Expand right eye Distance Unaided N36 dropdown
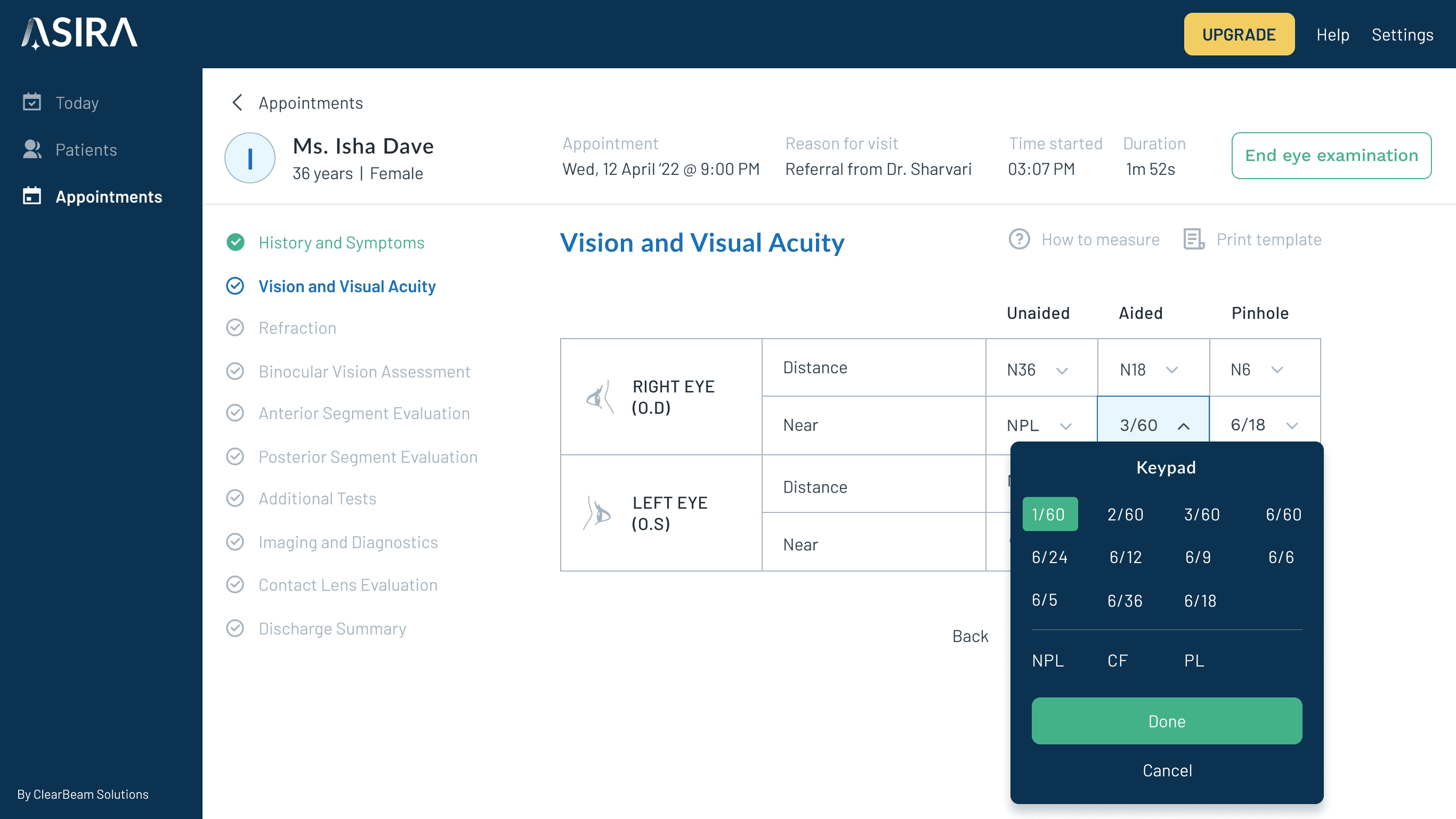The image size is (1456, 819). click(x=1062, y=370)
